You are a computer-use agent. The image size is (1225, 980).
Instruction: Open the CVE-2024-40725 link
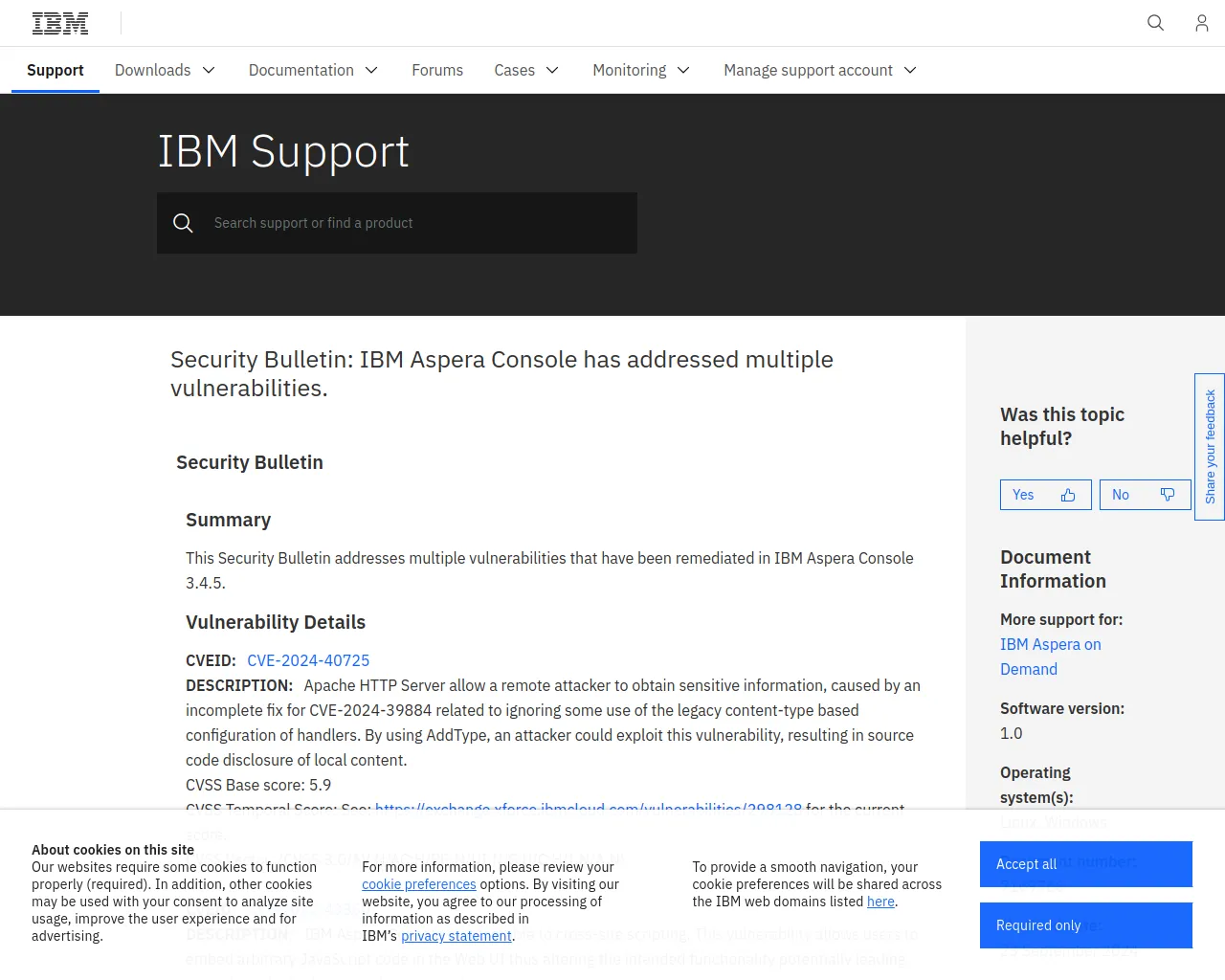pyautogui.click(x=308, y=660)
